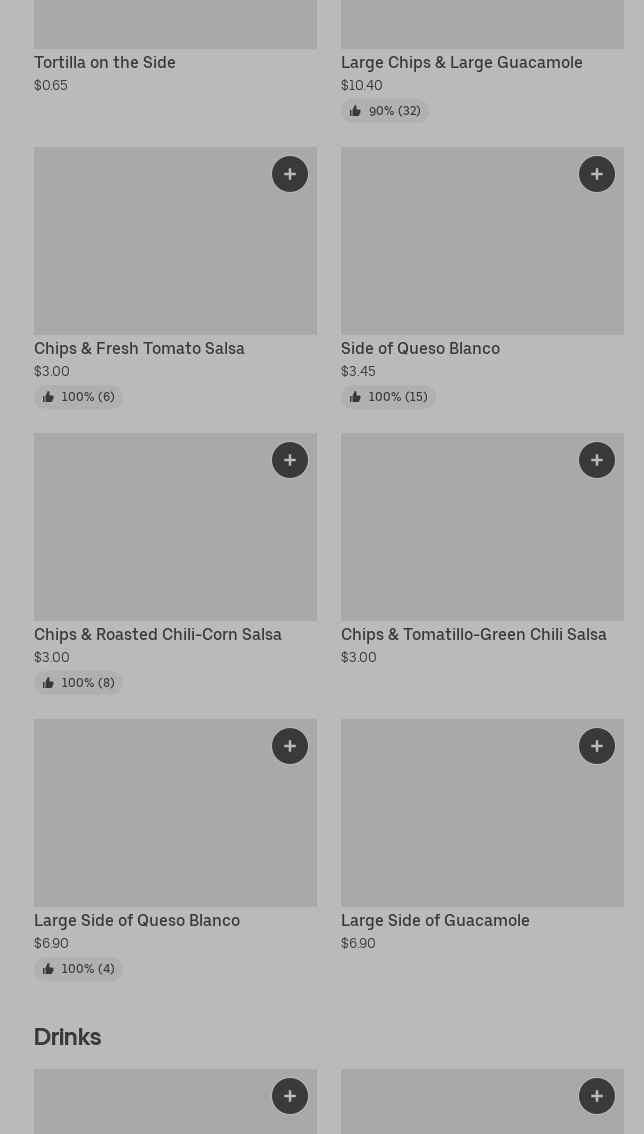Open Tortilla on the Side item

[x=105, y=62]
